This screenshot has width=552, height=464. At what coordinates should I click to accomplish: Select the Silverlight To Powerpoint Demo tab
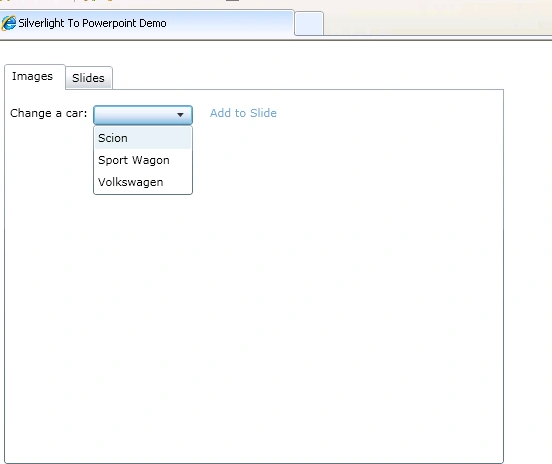coord(147,24)
